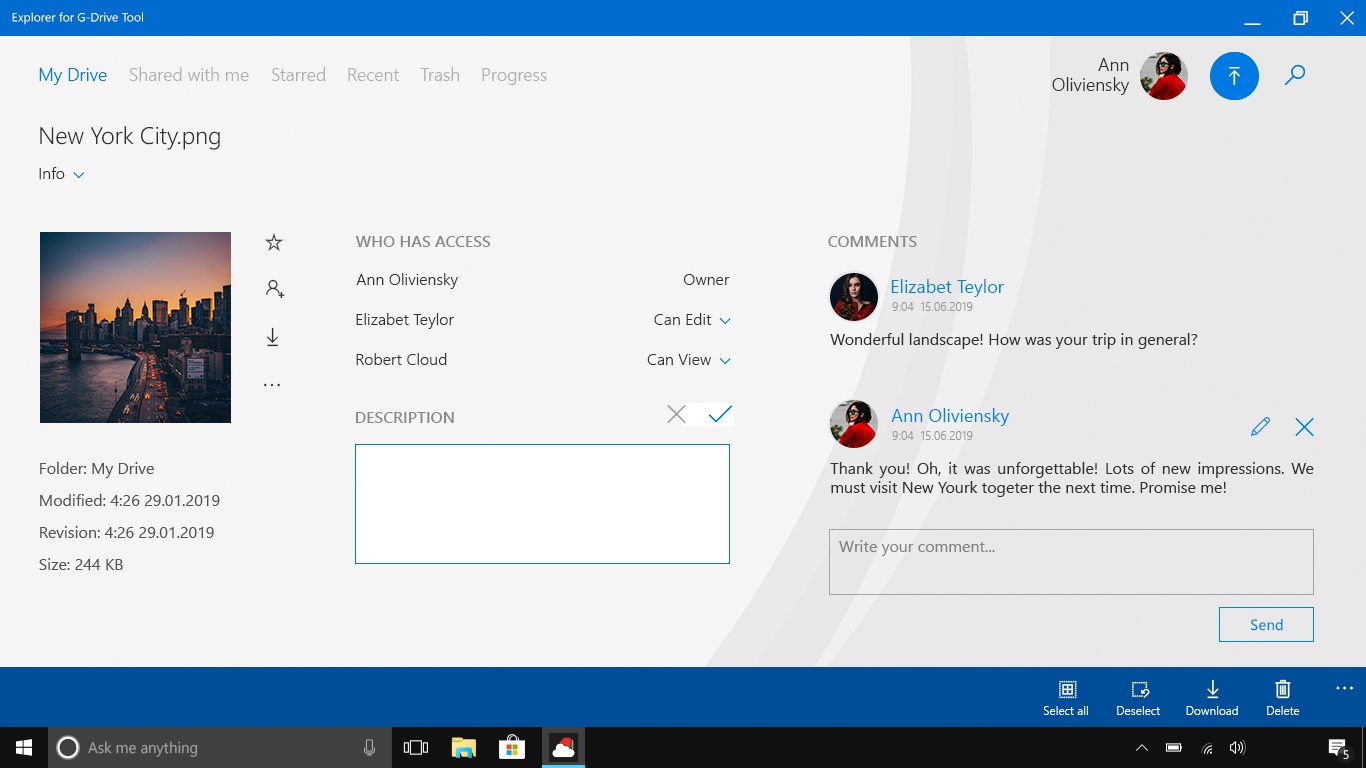Delete Ann Oliviensky's comment
The width and height of the screenshot is (1366, 768).
coord(1304,427)
